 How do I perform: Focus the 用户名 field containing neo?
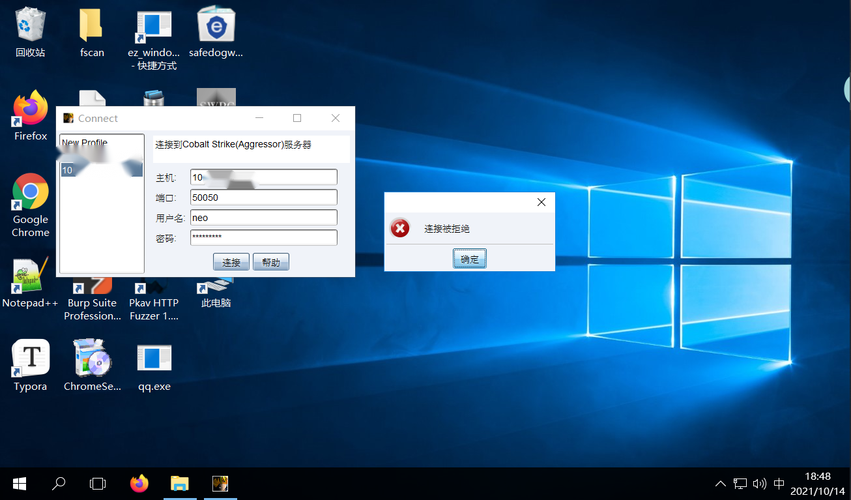pos(264,217)
